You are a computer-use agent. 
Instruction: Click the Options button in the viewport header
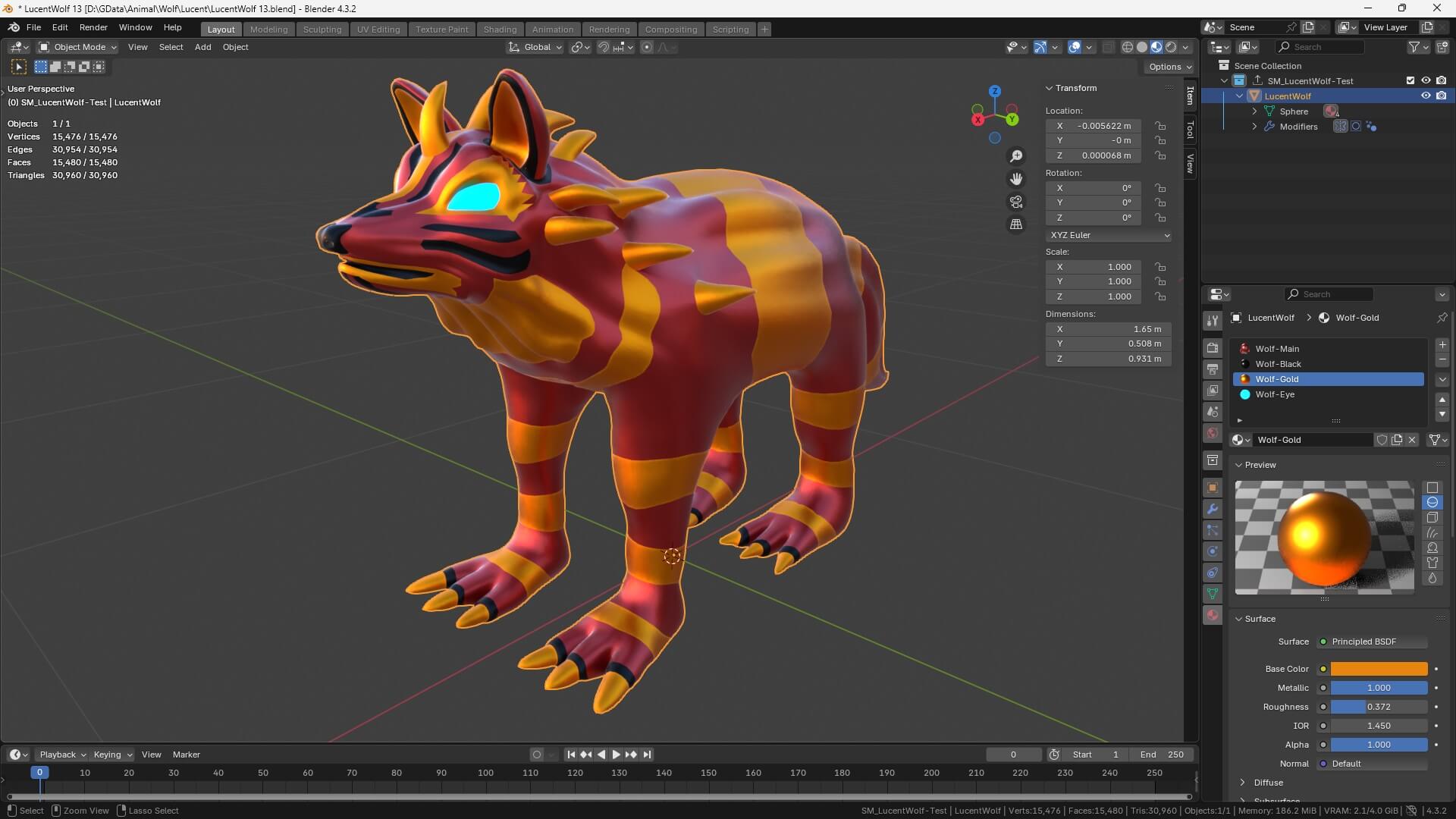tap(1169, 66)
